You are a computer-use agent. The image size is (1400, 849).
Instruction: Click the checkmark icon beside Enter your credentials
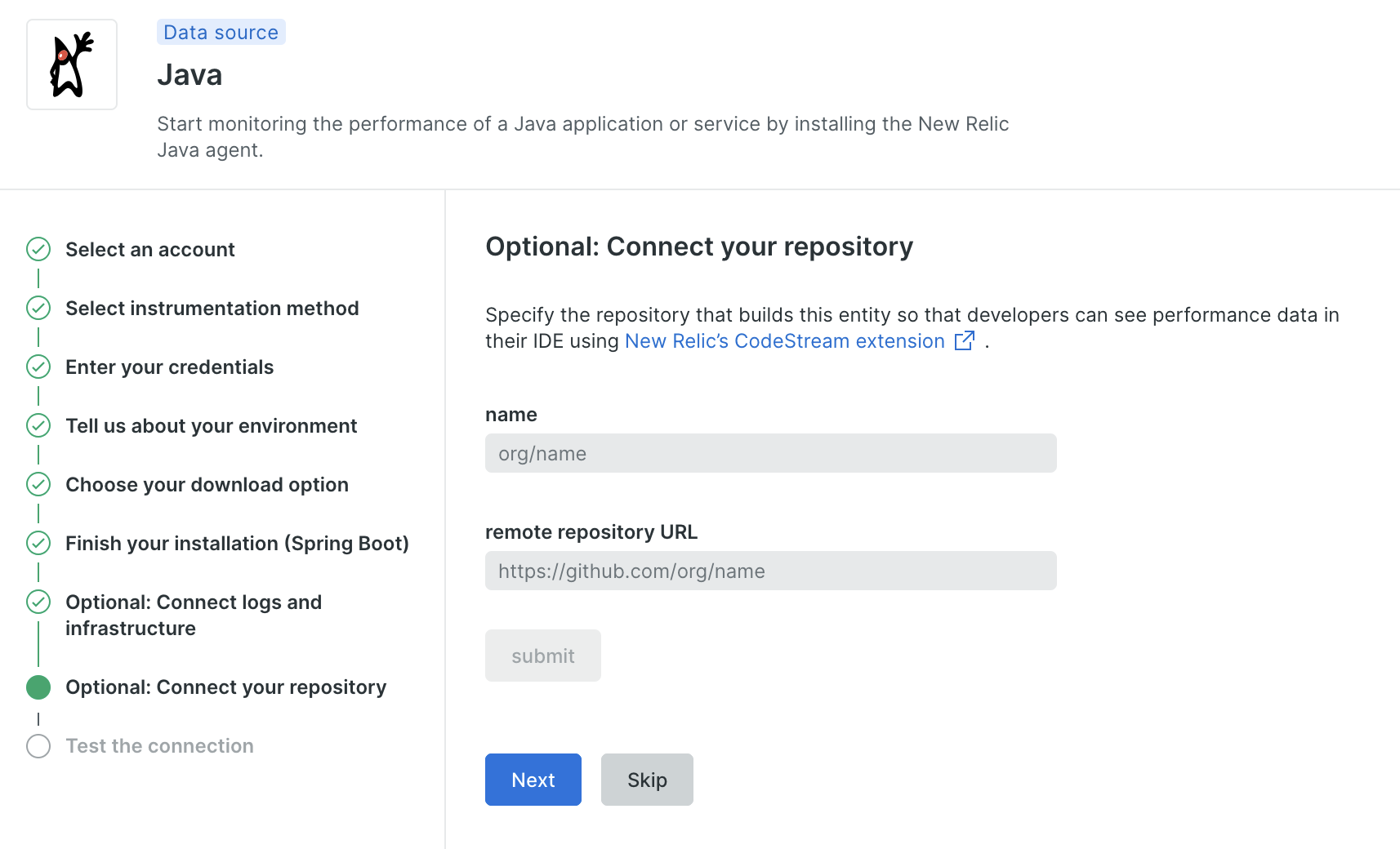[38, 367]
